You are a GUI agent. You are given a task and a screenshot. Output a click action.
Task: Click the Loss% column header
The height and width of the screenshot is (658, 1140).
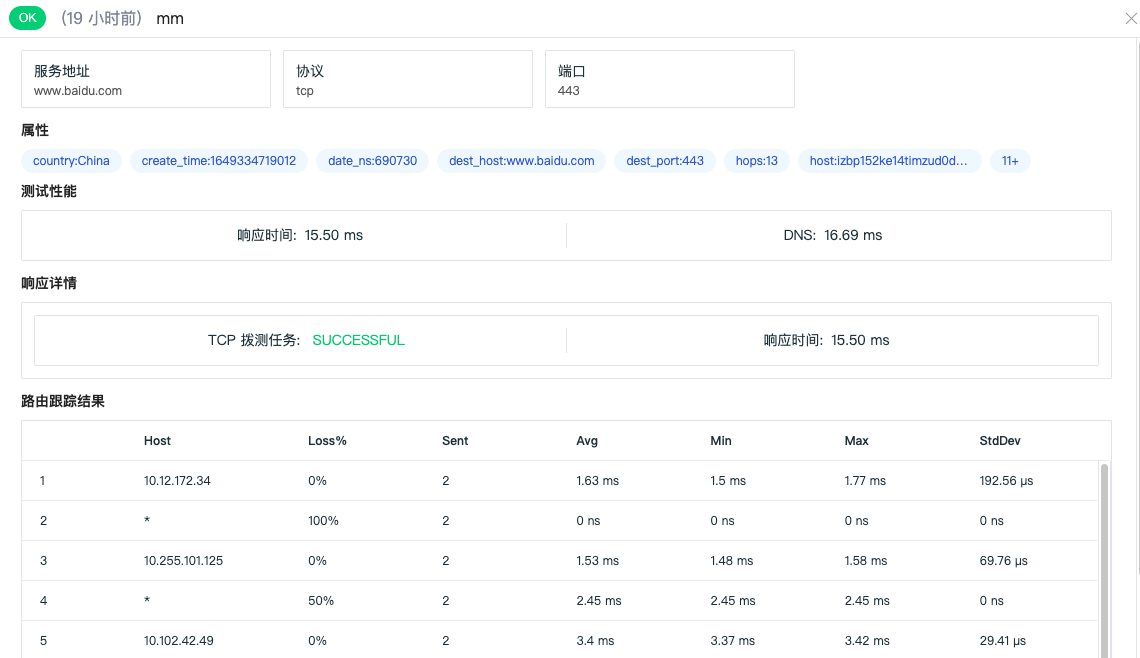pyautogui.click(x=327, y=441)
